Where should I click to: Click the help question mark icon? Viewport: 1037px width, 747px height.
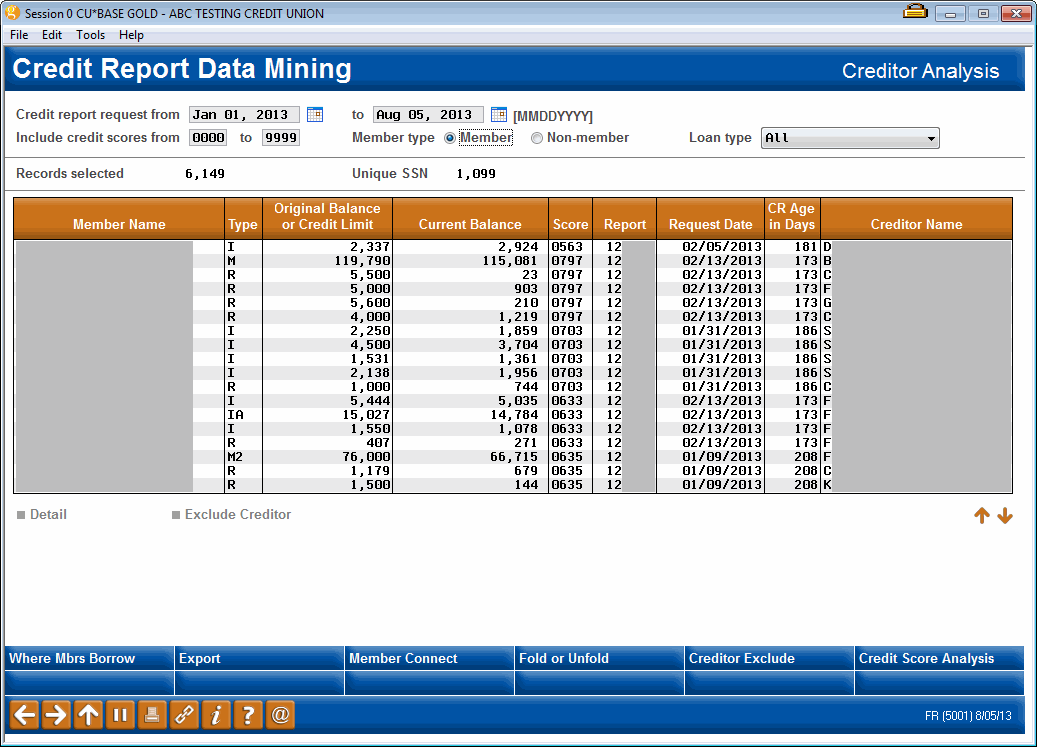click(x=248, y=715)
